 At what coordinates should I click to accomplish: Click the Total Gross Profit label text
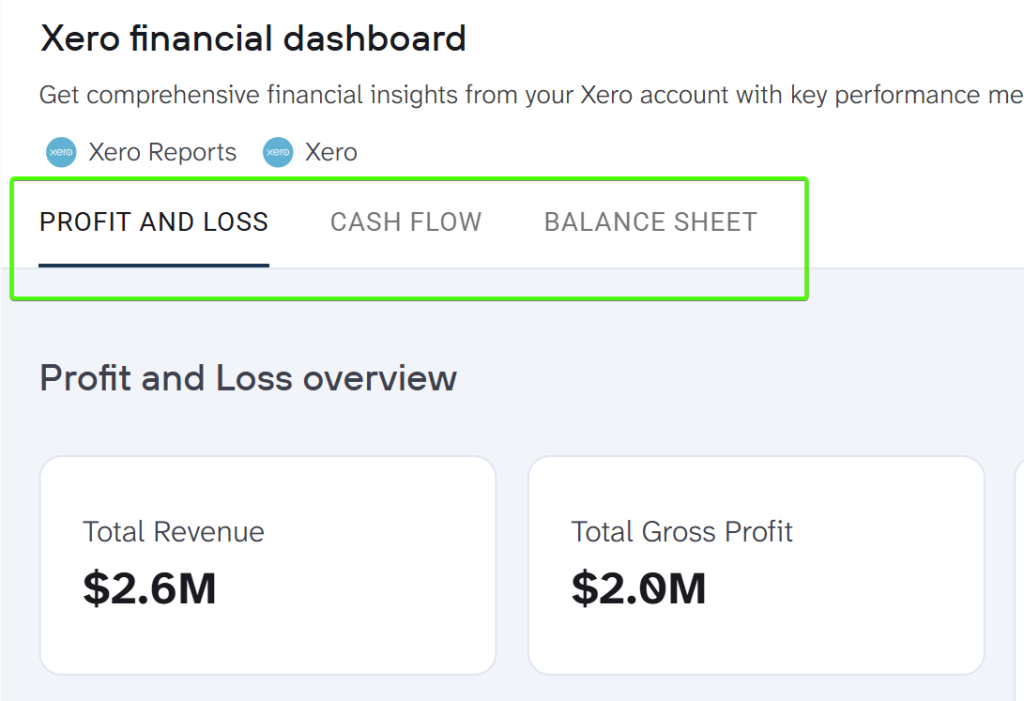682,532
